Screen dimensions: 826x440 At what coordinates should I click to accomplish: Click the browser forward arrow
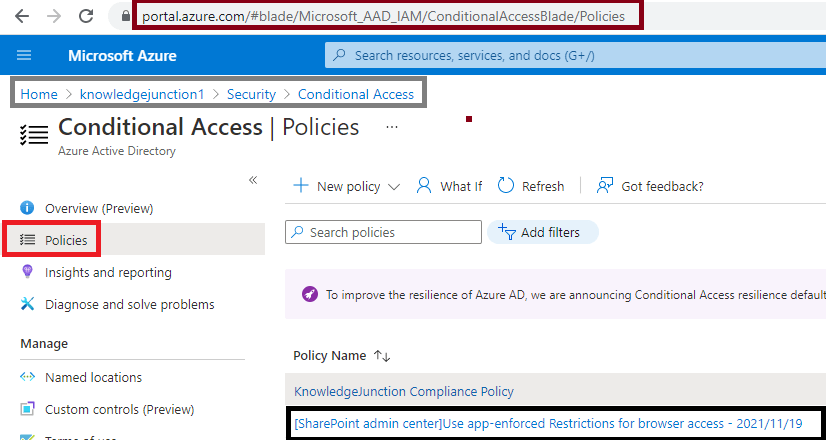tap(54, 16)
